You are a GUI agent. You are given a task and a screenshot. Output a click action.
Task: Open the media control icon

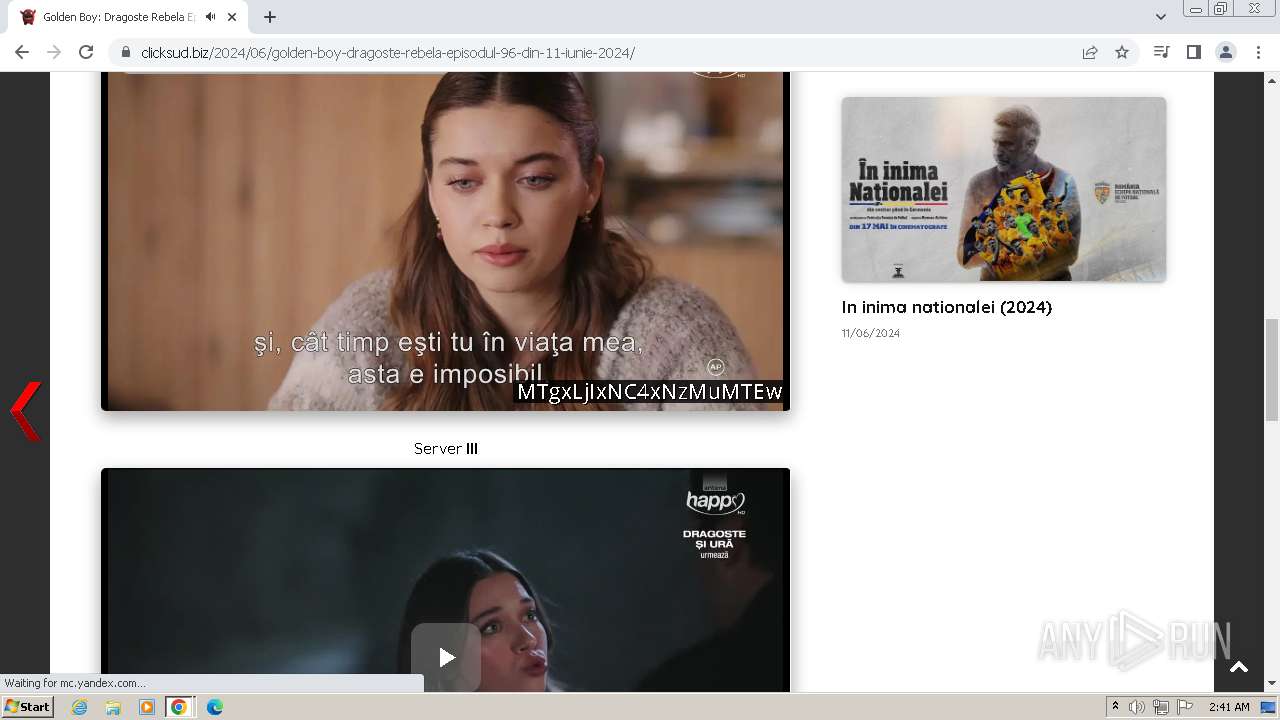pyautogui.click(x=1161, y=52)
